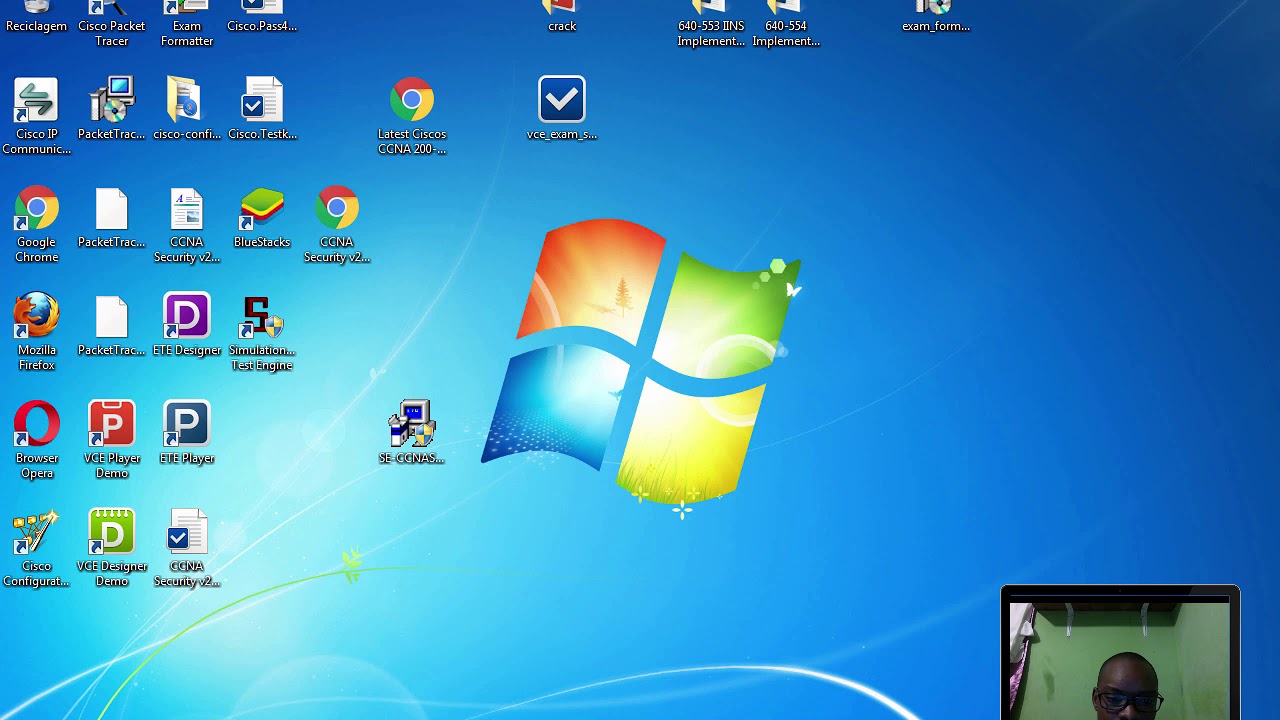This screenshot has height=720, width=1280.
Task: Open the CCNA Security v2 document beside BlueStacks
Action: click(187, 224)
